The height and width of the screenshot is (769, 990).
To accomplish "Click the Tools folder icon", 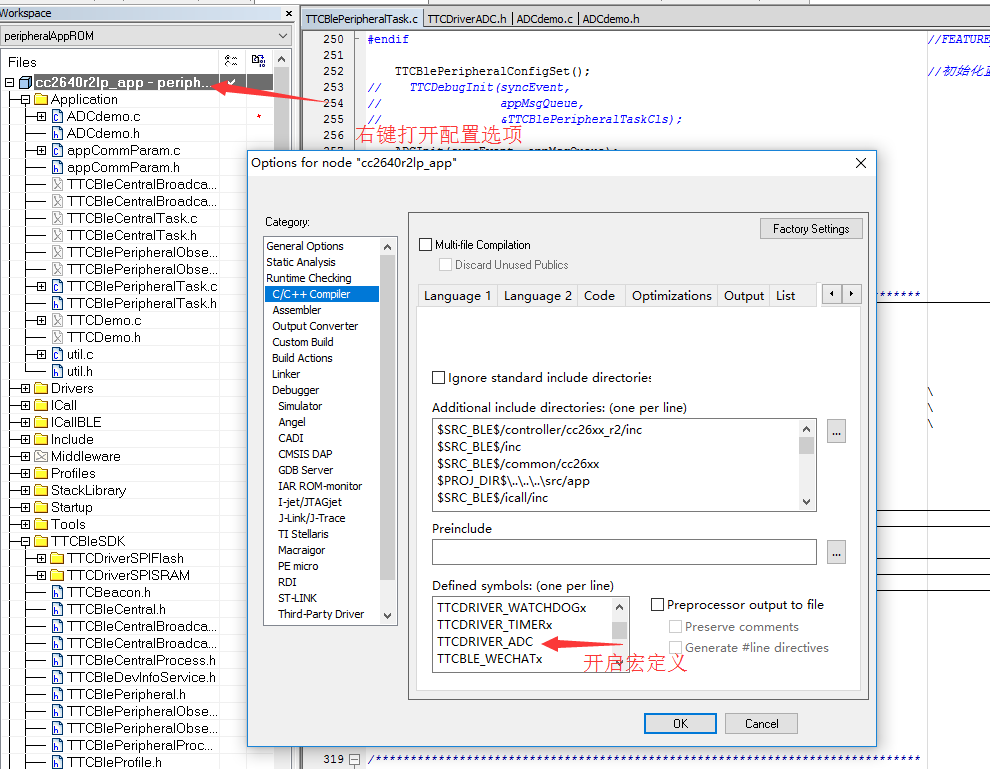I will [41, 525].
